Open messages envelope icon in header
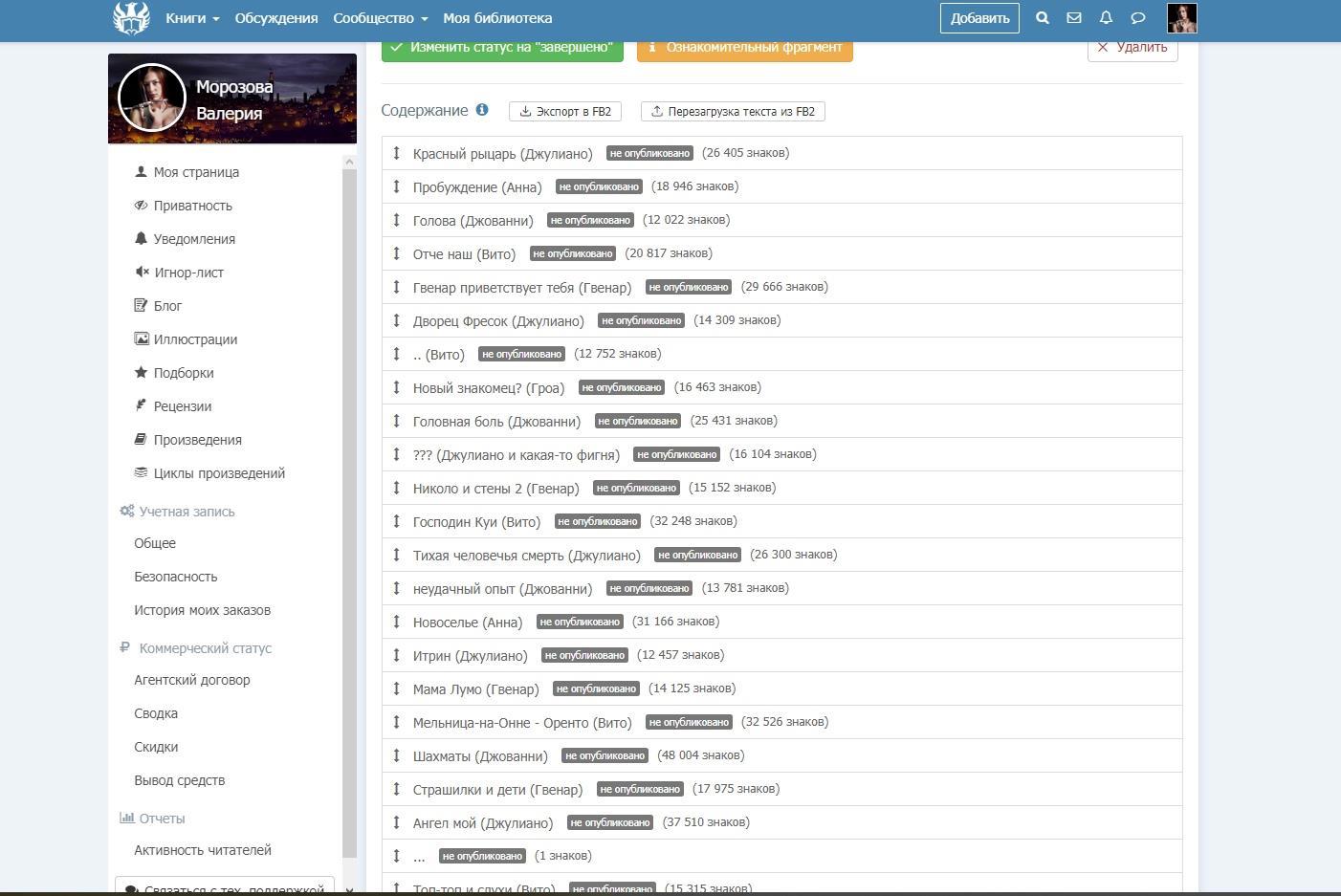 click(1074, 18)
